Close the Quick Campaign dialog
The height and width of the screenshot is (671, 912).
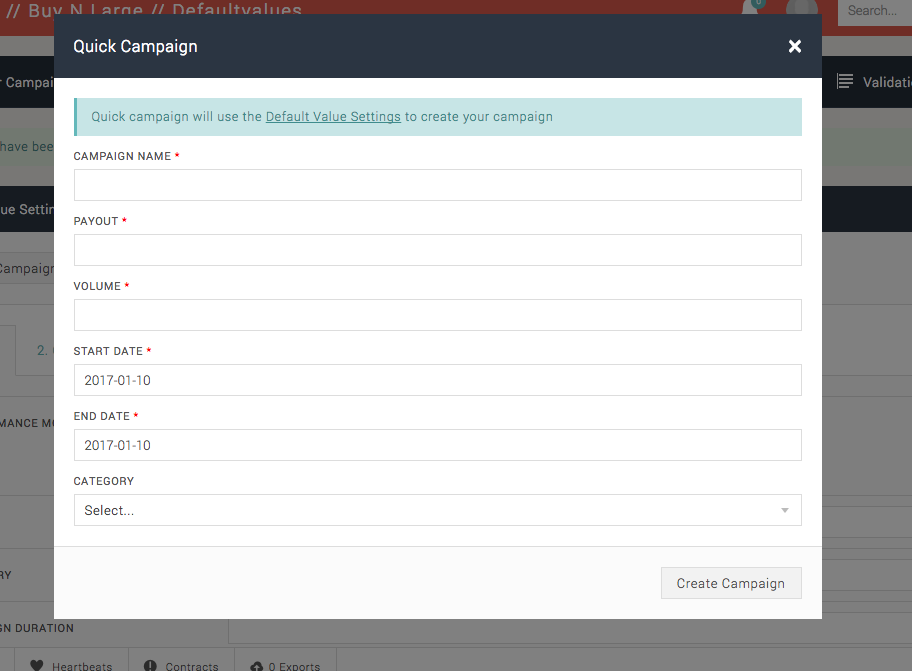click(x=795, y=47)
